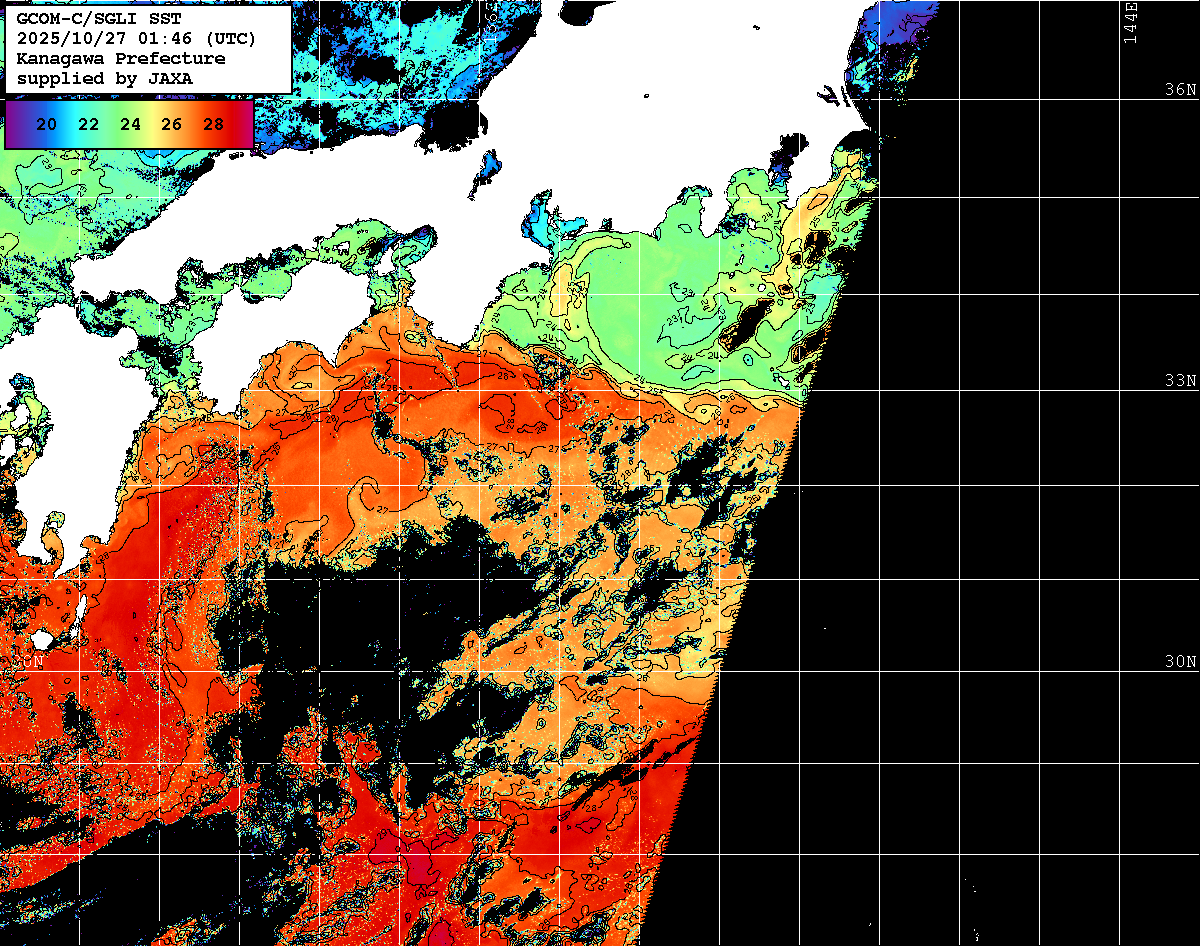This screenshot has height=946, width=1200.
Task: Click grid intersection of 30N and 144E lines
Action: point(1119,671)
